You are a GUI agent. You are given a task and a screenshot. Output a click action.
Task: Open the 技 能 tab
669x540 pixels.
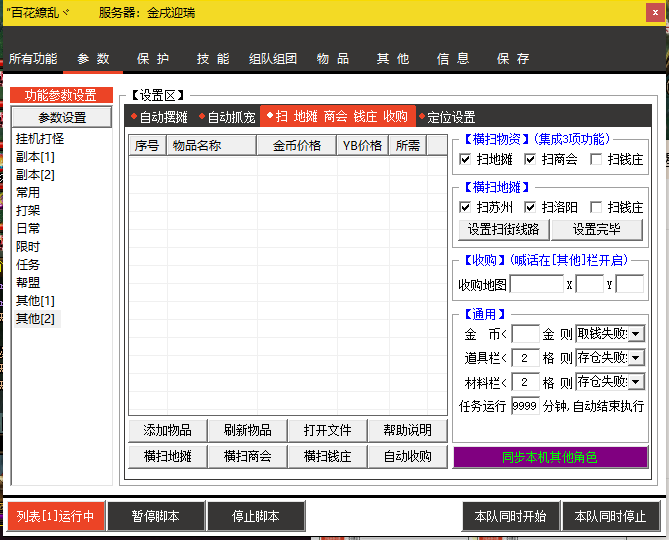(x=213, y=59)
